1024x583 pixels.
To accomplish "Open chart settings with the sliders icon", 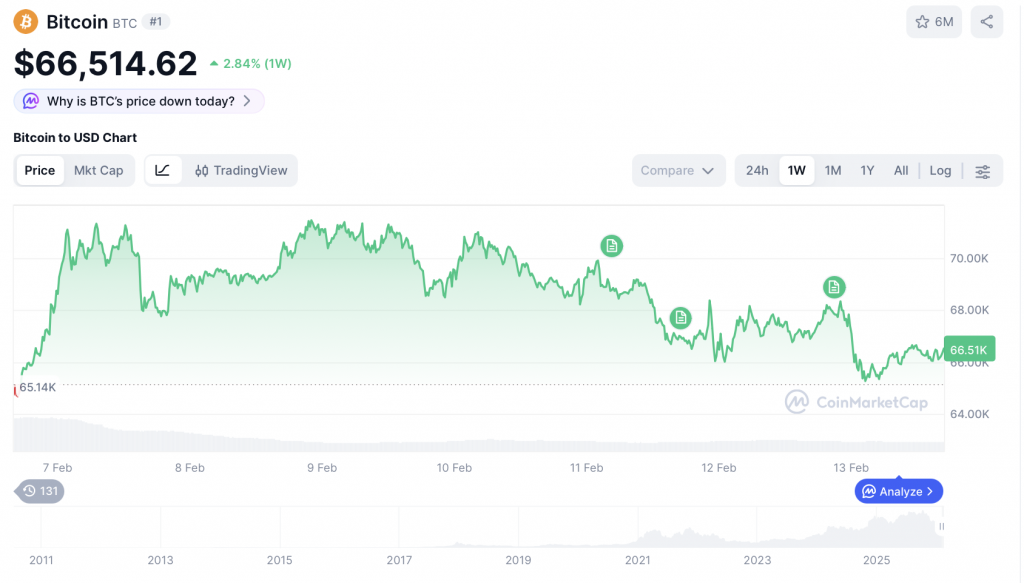I will 981,170.
